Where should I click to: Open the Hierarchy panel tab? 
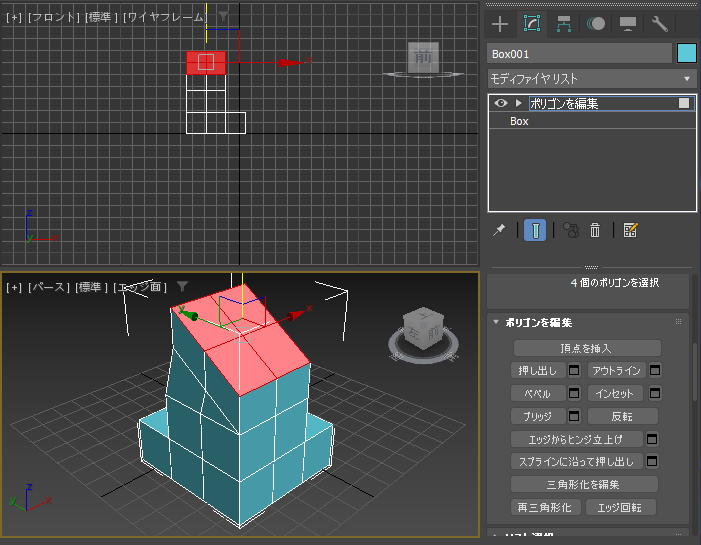563,24
